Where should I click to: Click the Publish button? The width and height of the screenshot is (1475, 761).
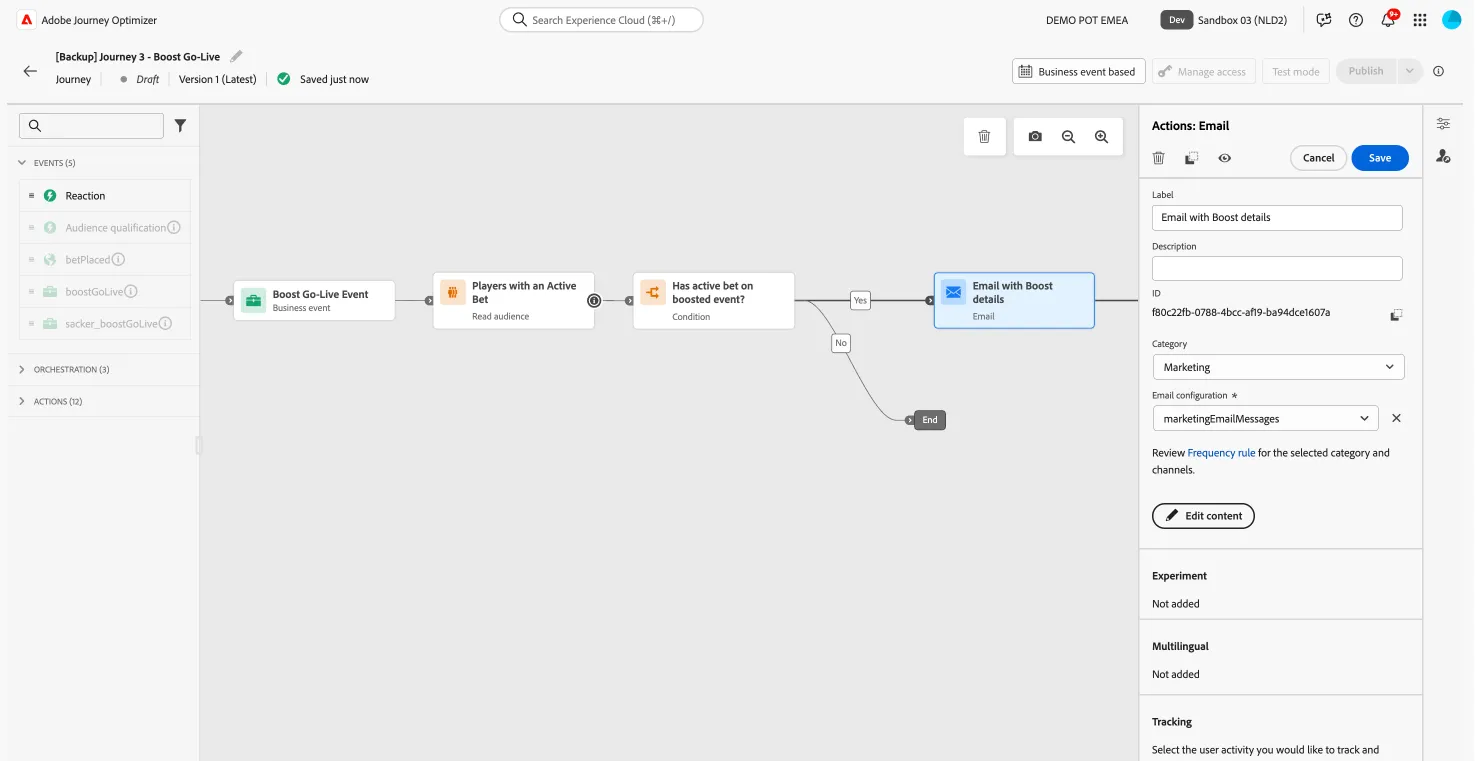point(1366,71)
